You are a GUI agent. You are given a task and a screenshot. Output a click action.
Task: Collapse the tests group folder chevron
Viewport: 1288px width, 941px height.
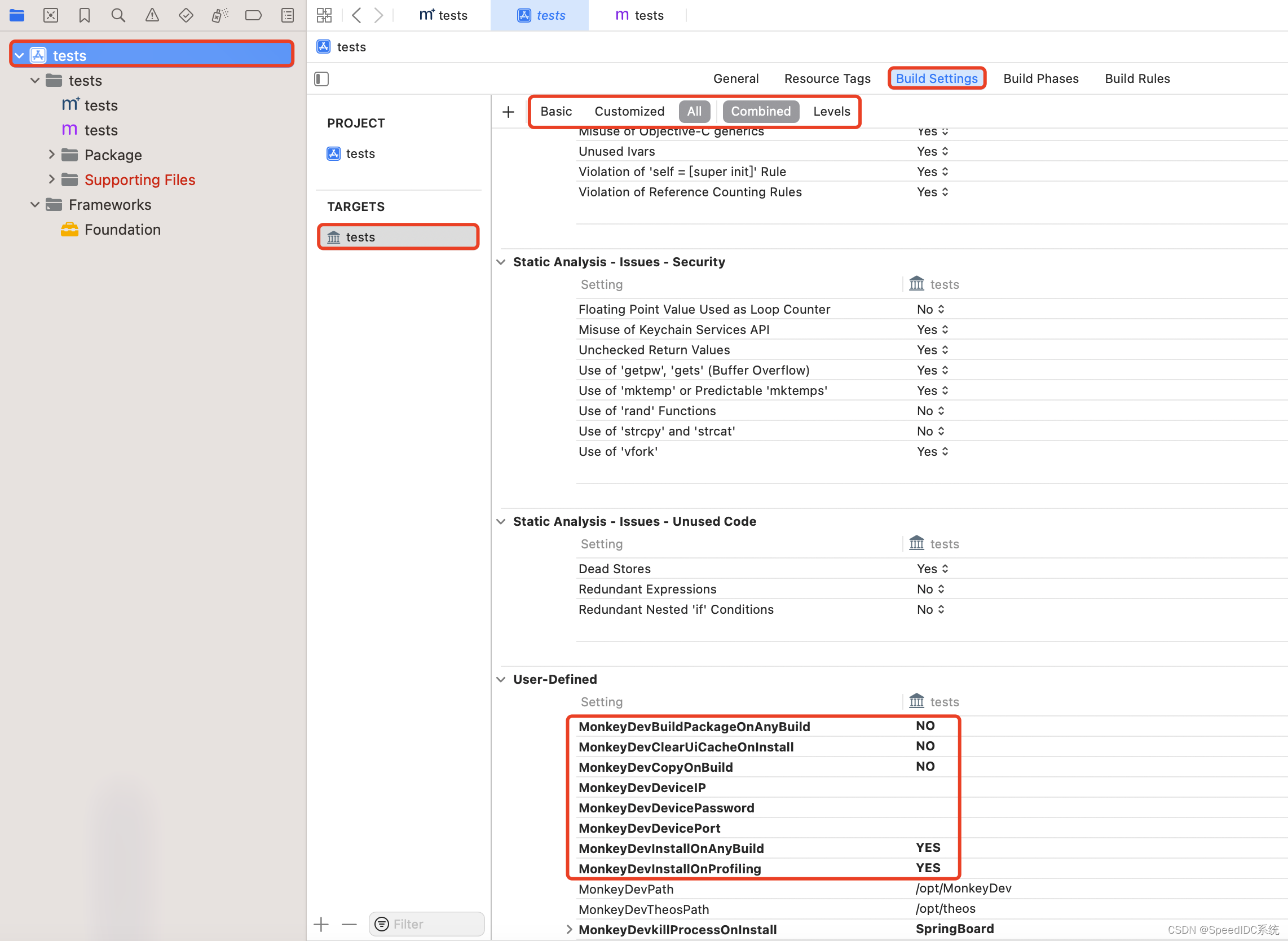[35, 80]
